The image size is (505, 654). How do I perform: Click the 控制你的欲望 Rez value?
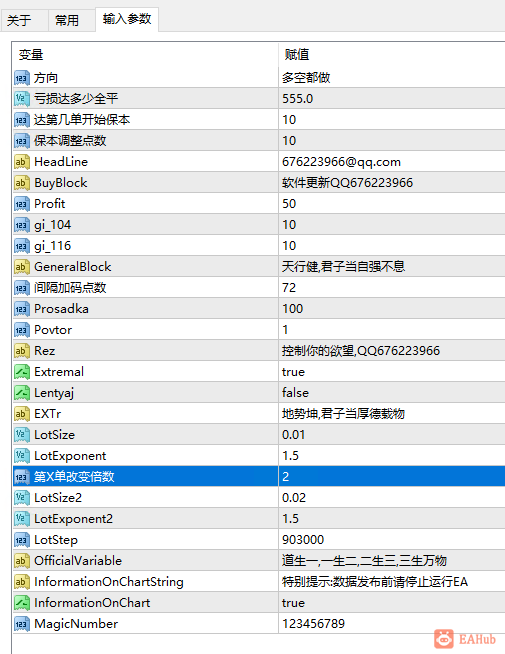click(361, 350)
